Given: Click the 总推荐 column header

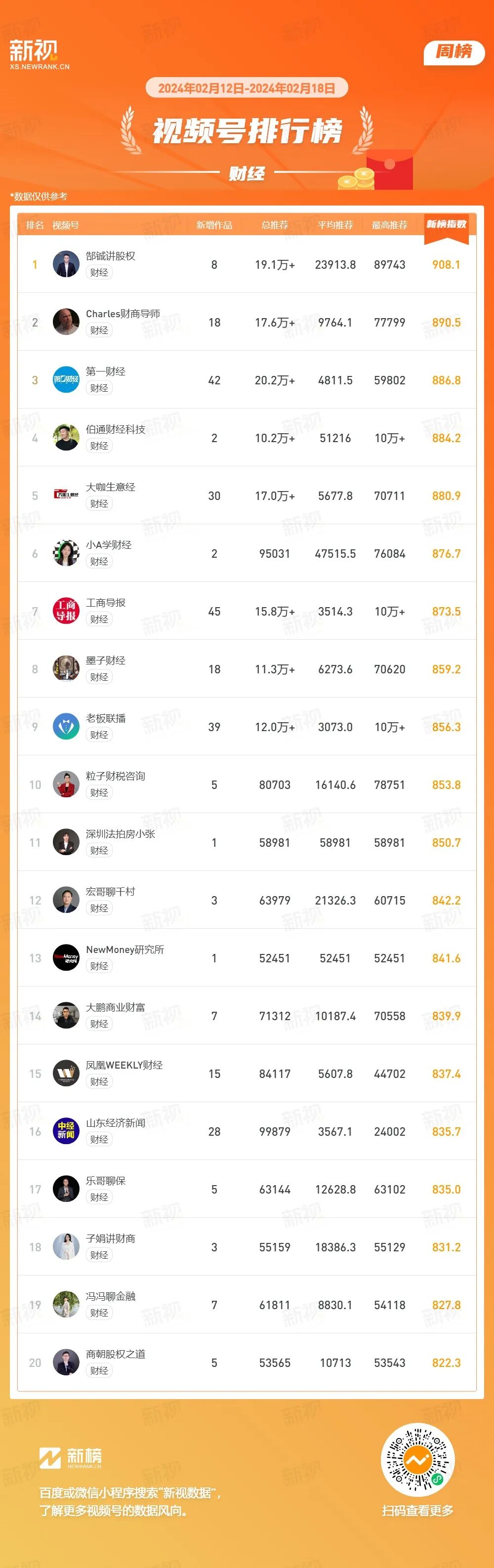Looking at the screenshot, I should (x=275, y=225).
